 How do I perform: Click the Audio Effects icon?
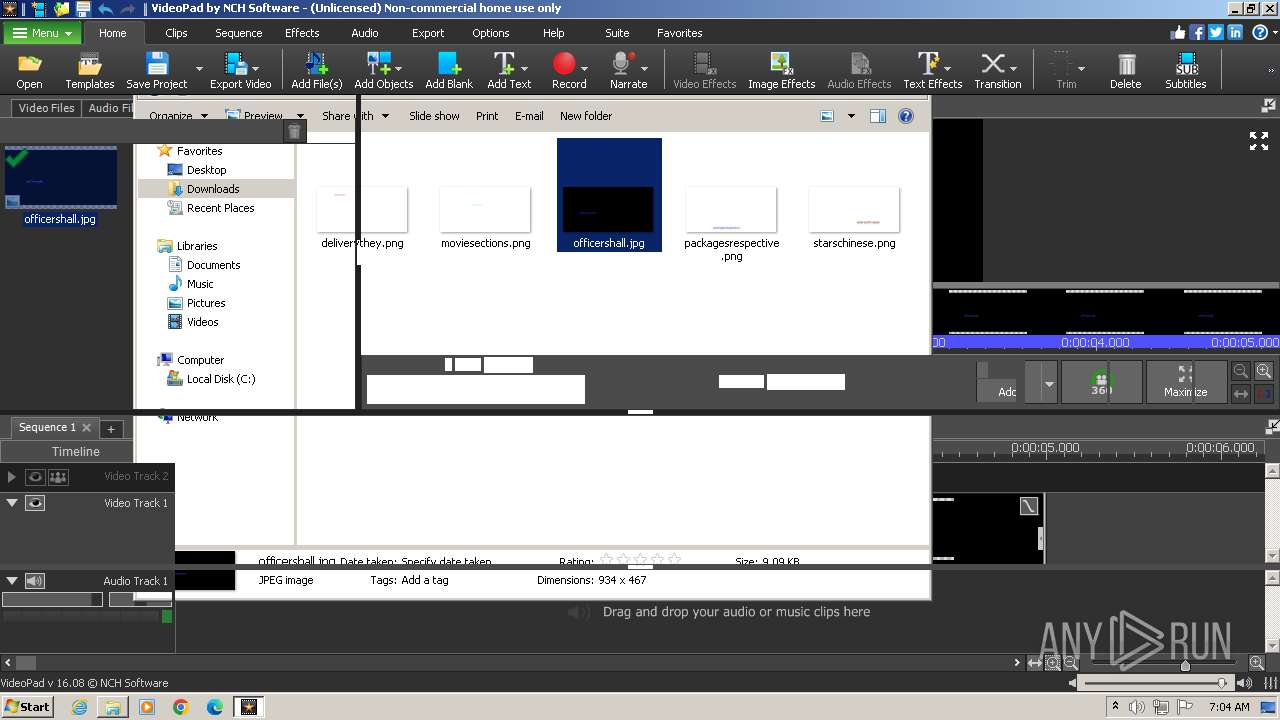coord(859,70)
